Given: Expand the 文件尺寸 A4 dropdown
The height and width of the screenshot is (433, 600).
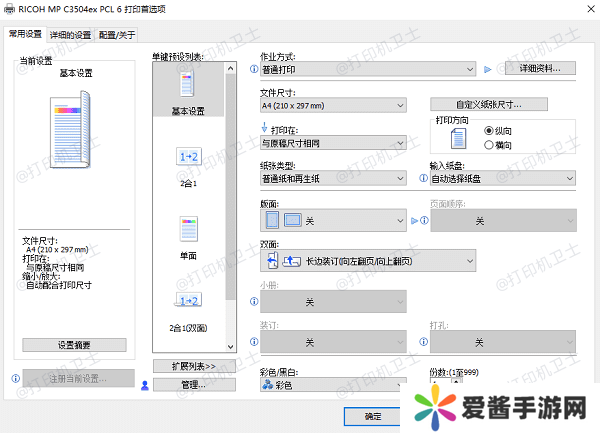Looking at the screenshot, I should click(332, 105).
